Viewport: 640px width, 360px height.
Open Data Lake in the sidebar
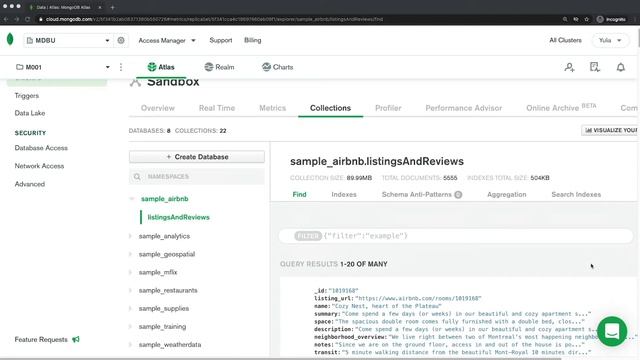(x=30, y=113)
